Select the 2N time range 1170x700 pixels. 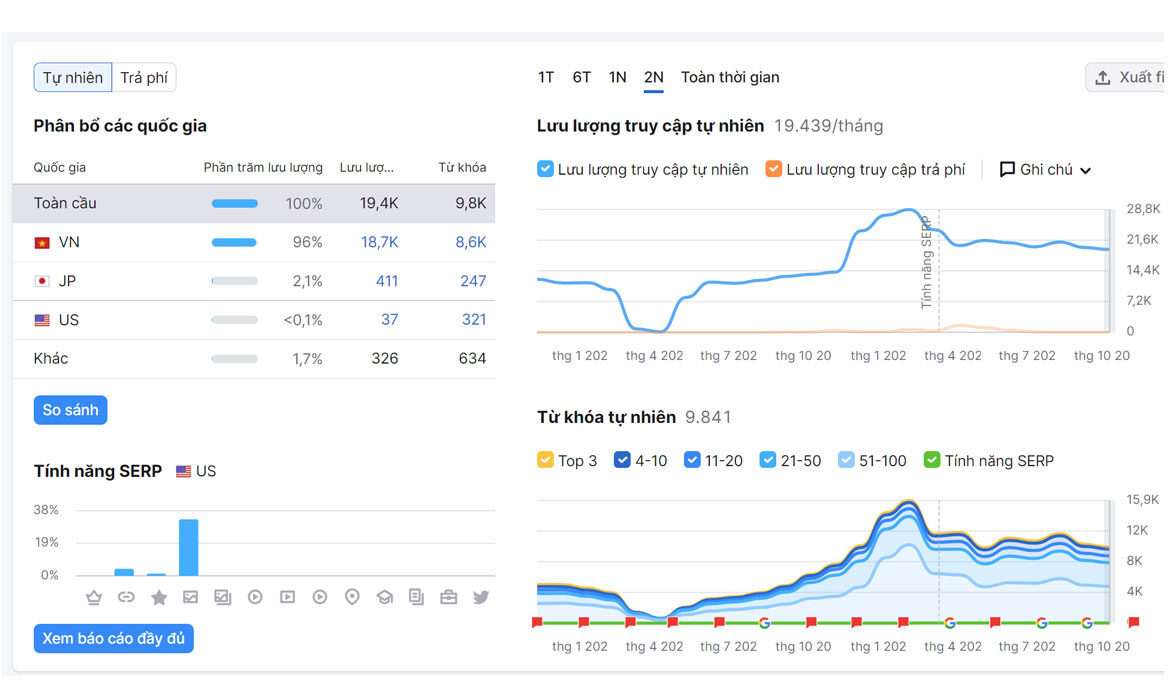(654, 78)
